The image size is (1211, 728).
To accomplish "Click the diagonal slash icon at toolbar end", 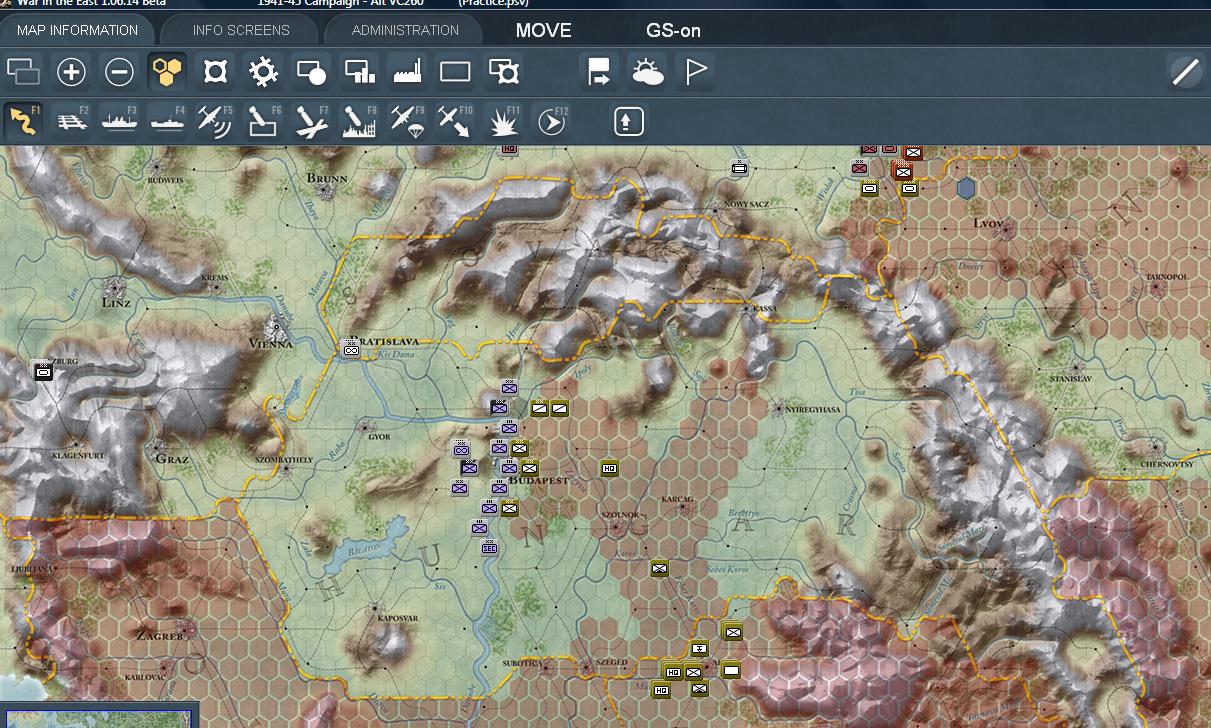I will point(1185,71).
